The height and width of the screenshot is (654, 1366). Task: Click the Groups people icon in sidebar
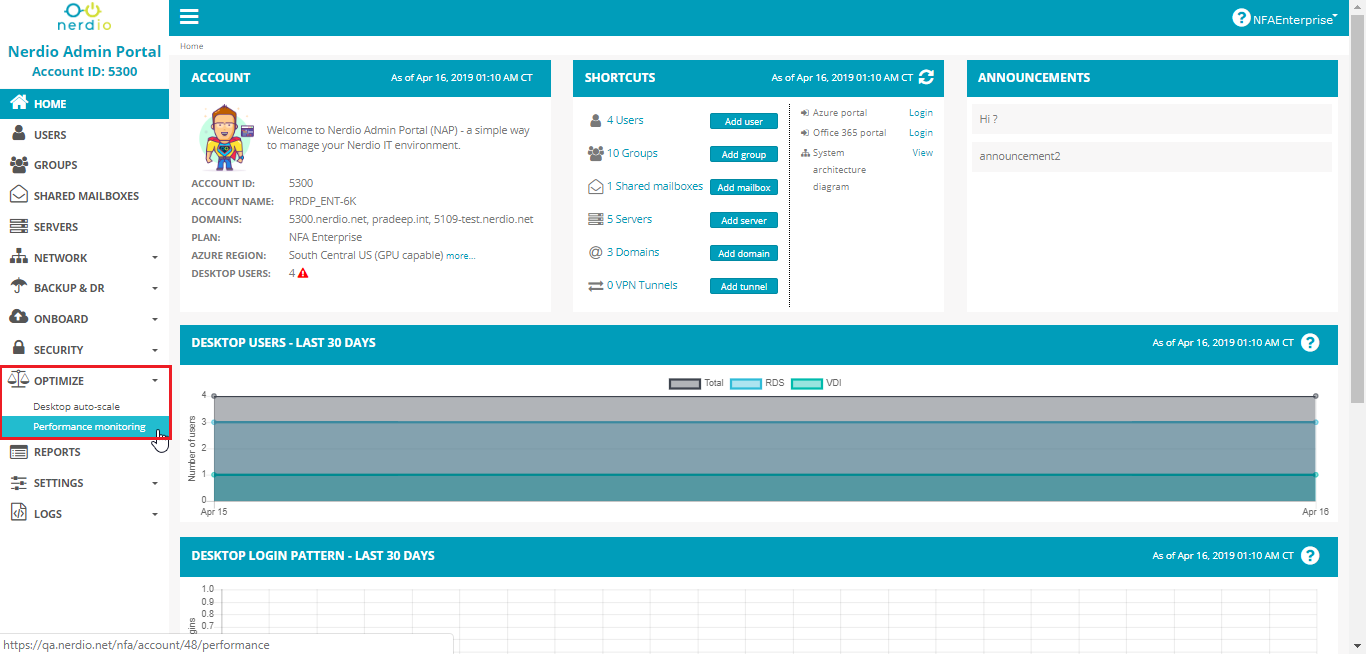point(18,165)
